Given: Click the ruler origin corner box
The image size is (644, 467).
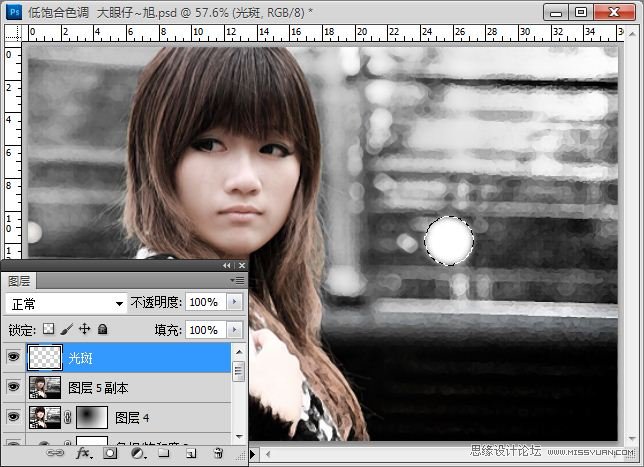Looking at the screenshot, I should tap(13, 33).
